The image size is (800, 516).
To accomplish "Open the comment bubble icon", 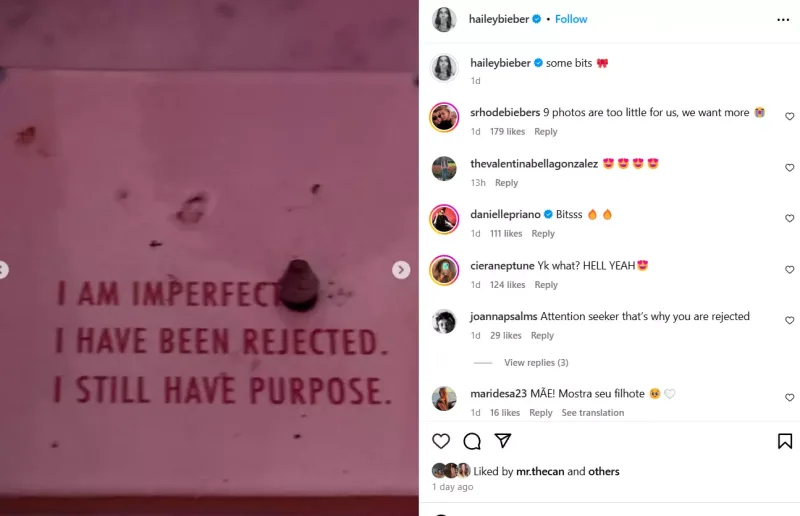I will (472, 441).
